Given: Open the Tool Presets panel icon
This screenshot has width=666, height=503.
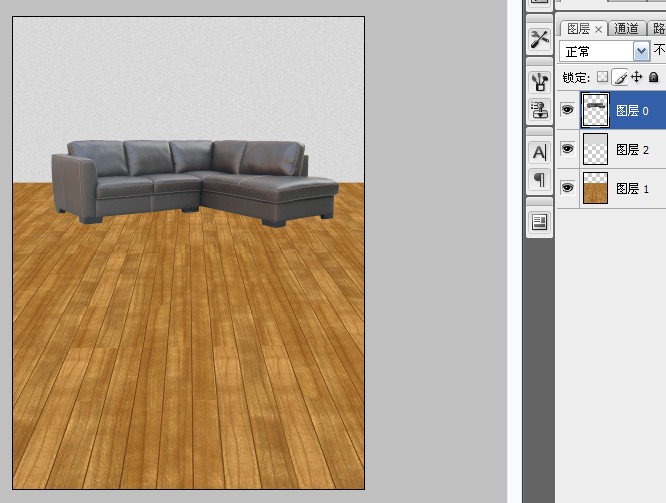Looking at the screenshot, I should [x=539, y=40].
